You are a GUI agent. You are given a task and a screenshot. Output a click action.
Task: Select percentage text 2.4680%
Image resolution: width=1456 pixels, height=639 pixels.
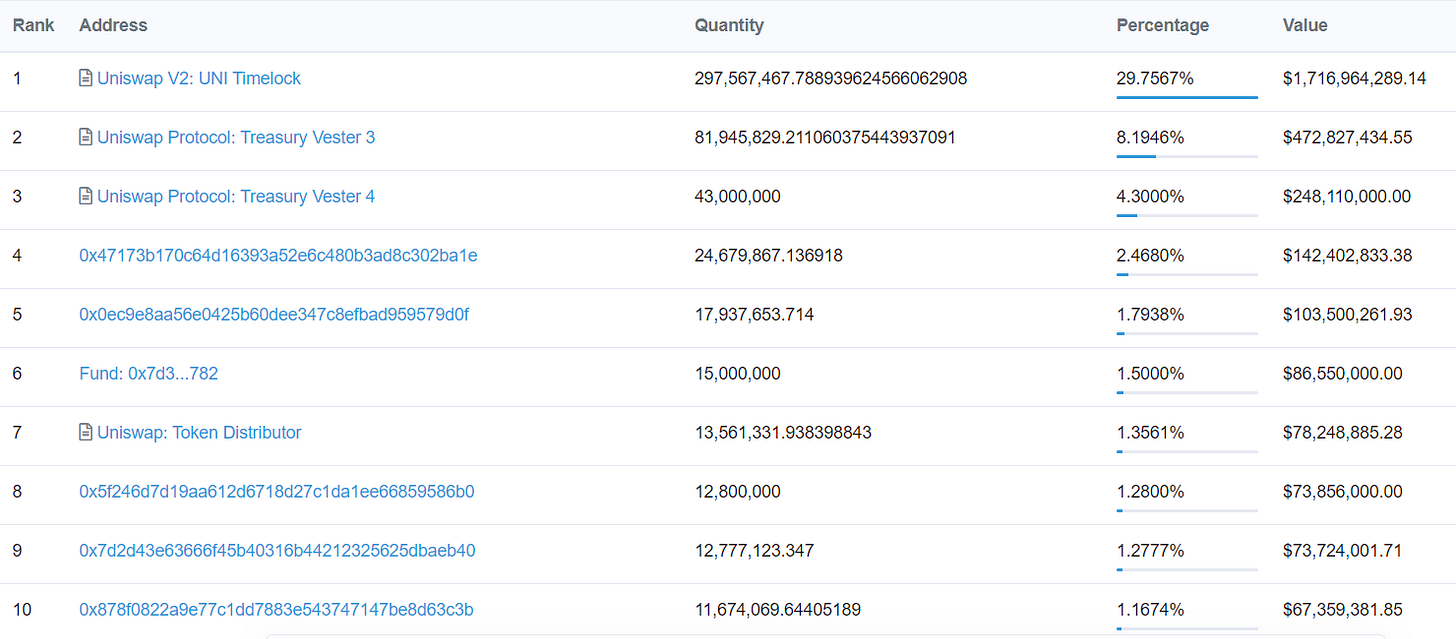1151,255
